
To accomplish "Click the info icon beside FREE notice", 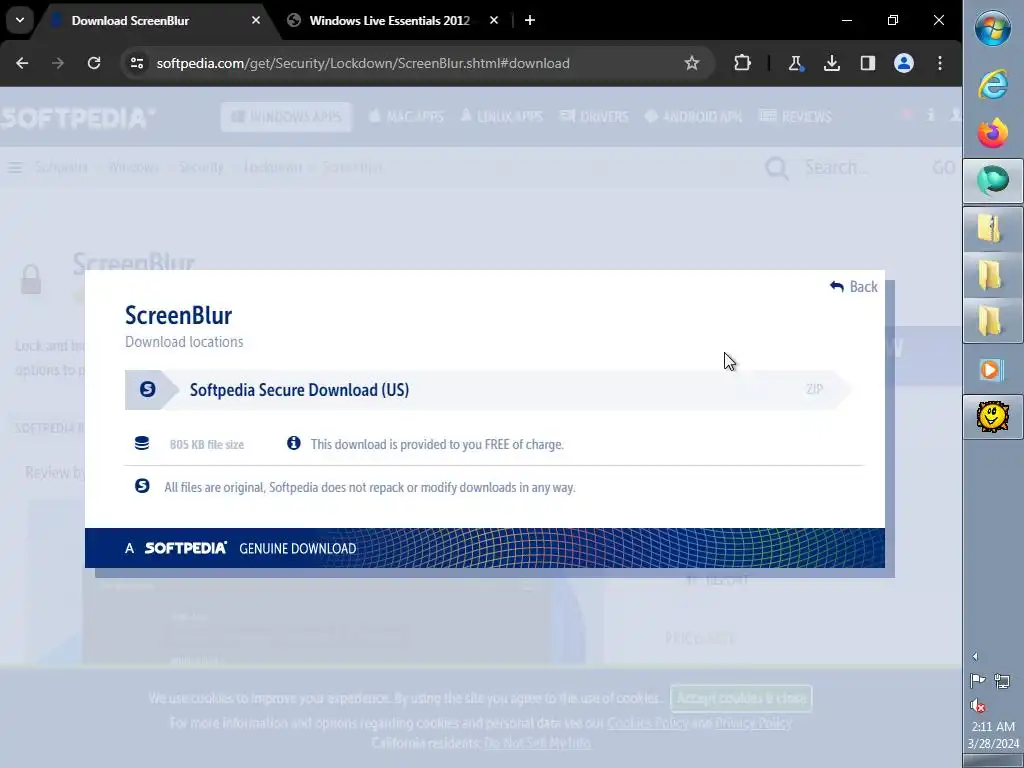I will 294,443.
